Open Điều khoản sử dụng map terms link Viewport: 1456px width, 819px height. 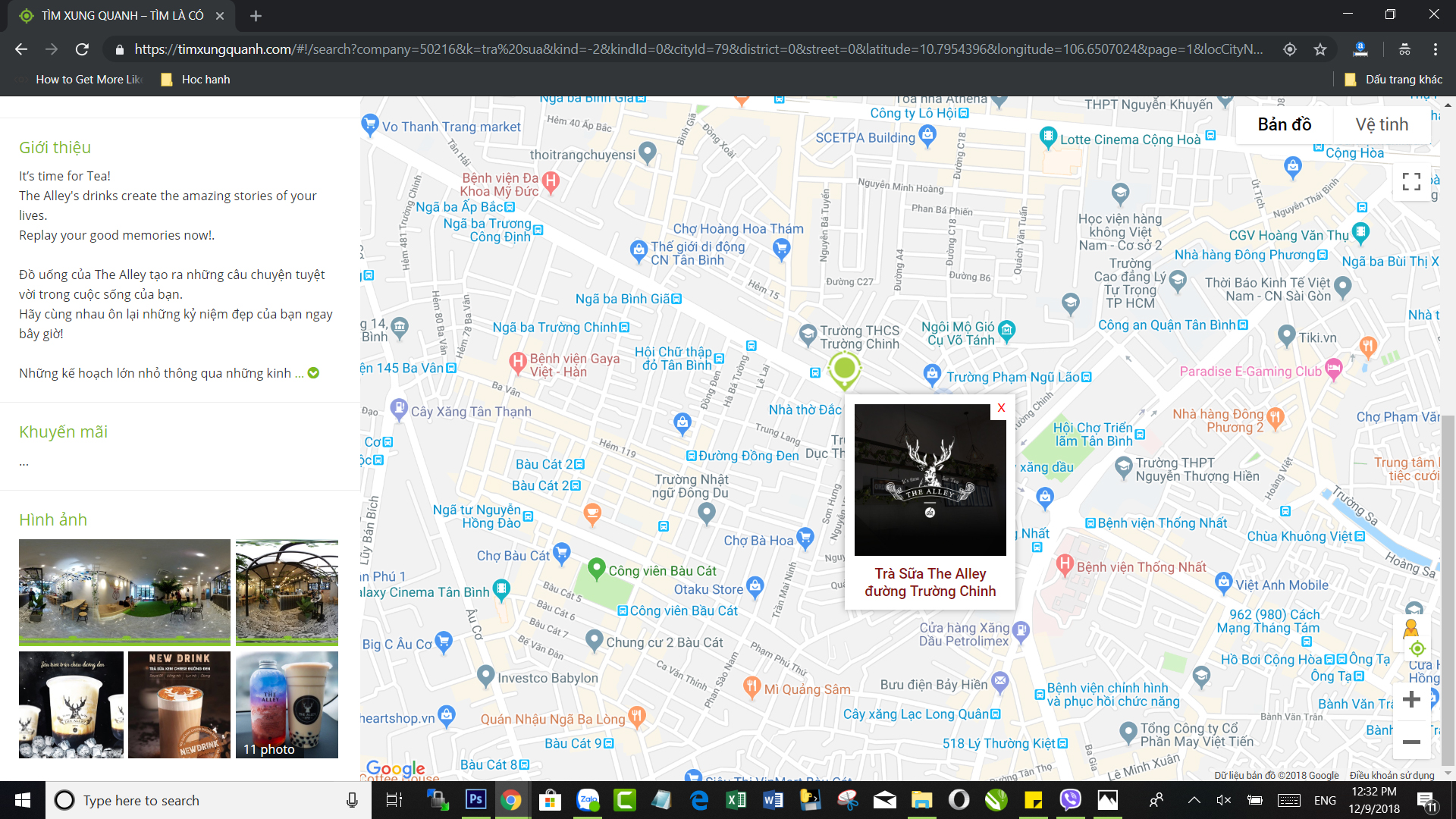click(x=1392, y=775)
